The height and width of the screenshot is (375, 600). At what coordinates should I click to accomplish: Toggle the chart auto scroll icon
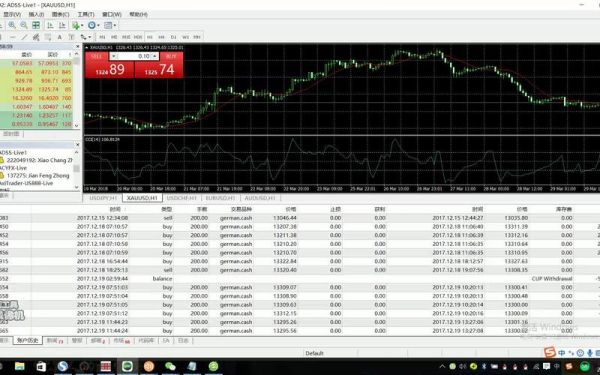pos(50,25)
